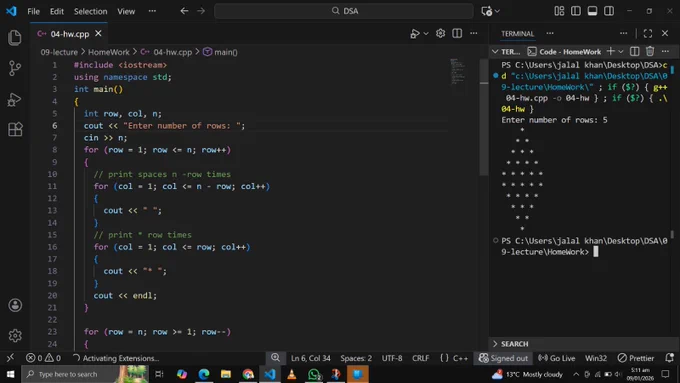Select the Code - HomeWork terminal

click(564, 52)
